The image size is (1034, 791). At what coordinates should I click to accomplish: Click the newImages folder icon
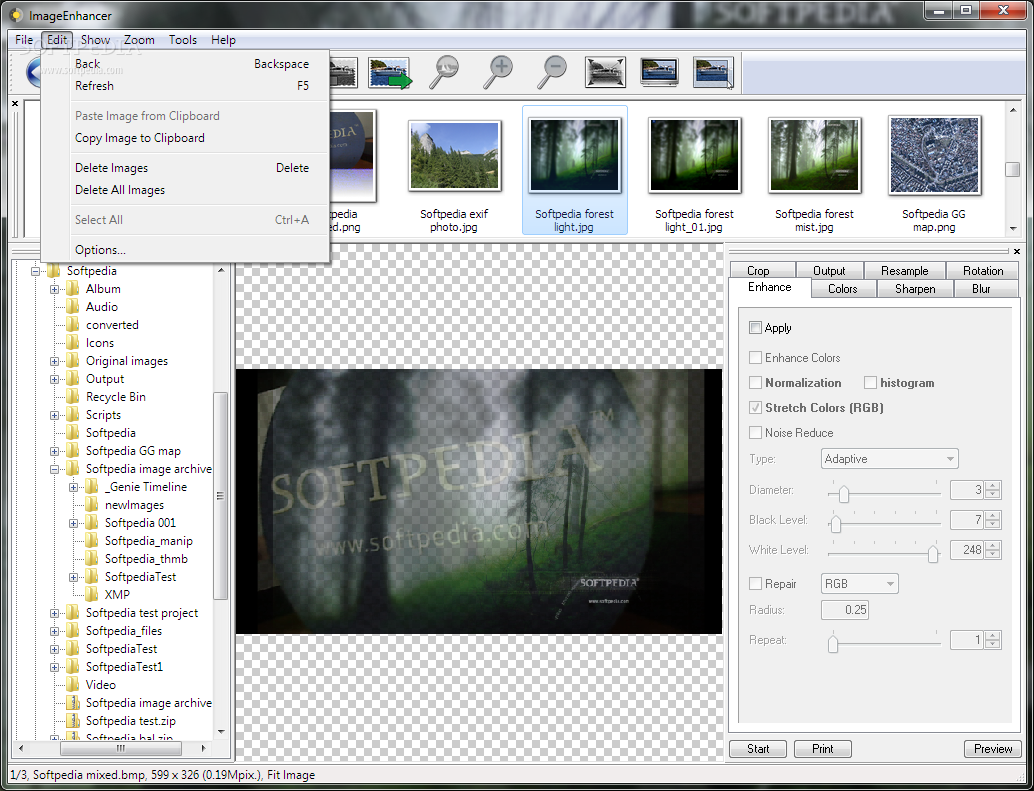92,505
